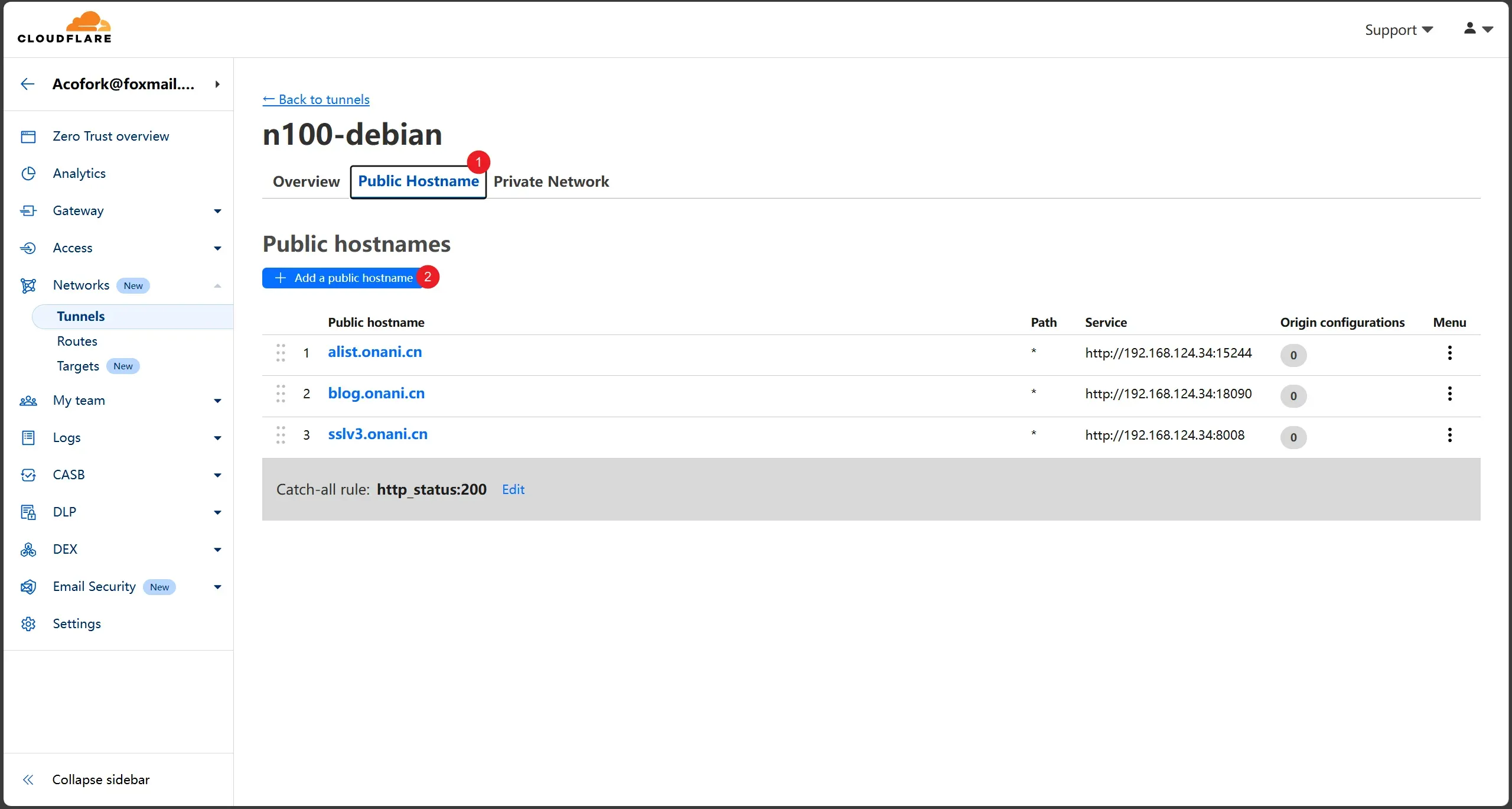Screen dimensions: 1512x809
Task: Open the Support dropdown menu
Action: coord(1398,30)
